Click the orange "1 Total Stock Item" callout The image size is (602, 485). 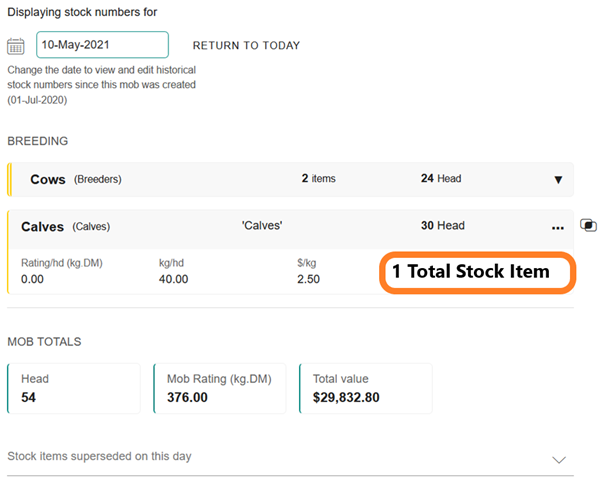coord(476,272)
